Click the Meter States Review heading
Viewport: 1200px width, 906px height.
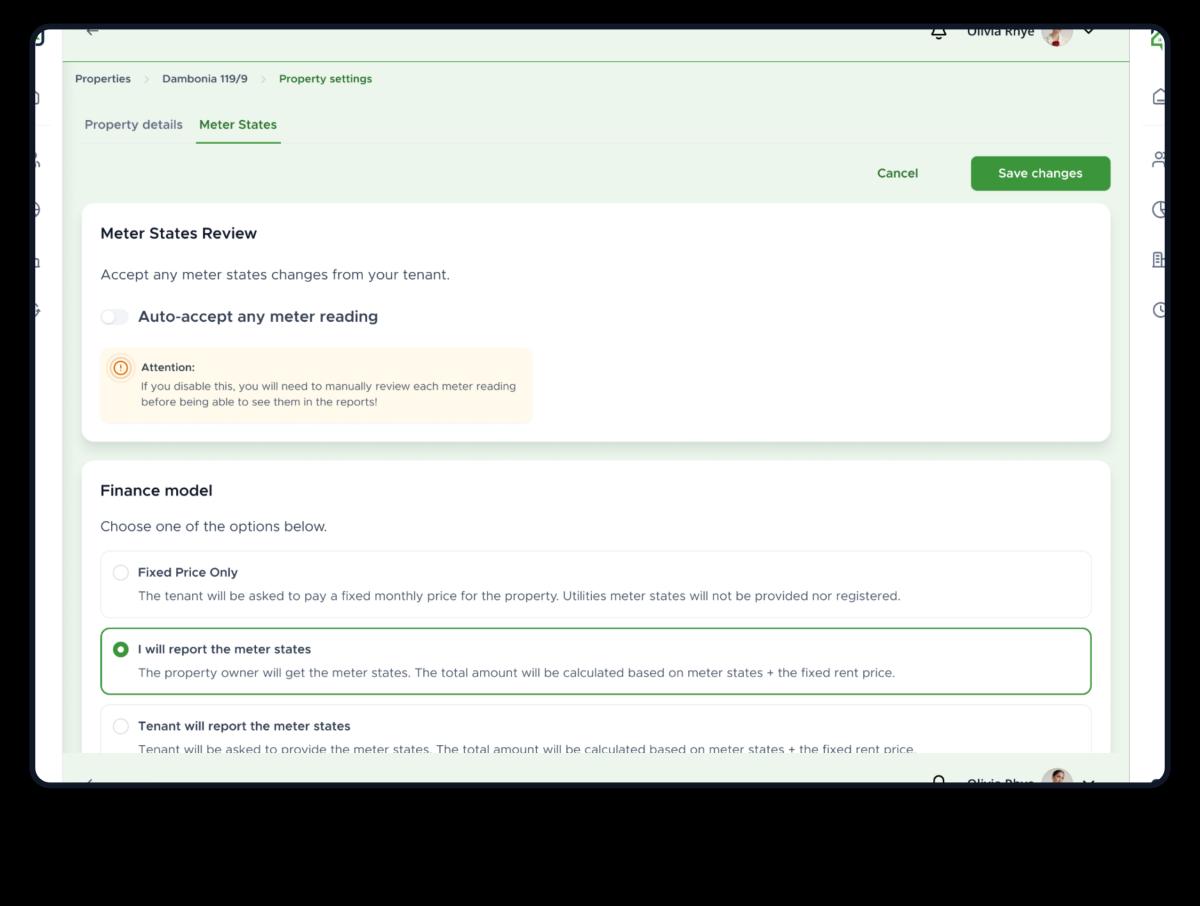tap(179, 233)
